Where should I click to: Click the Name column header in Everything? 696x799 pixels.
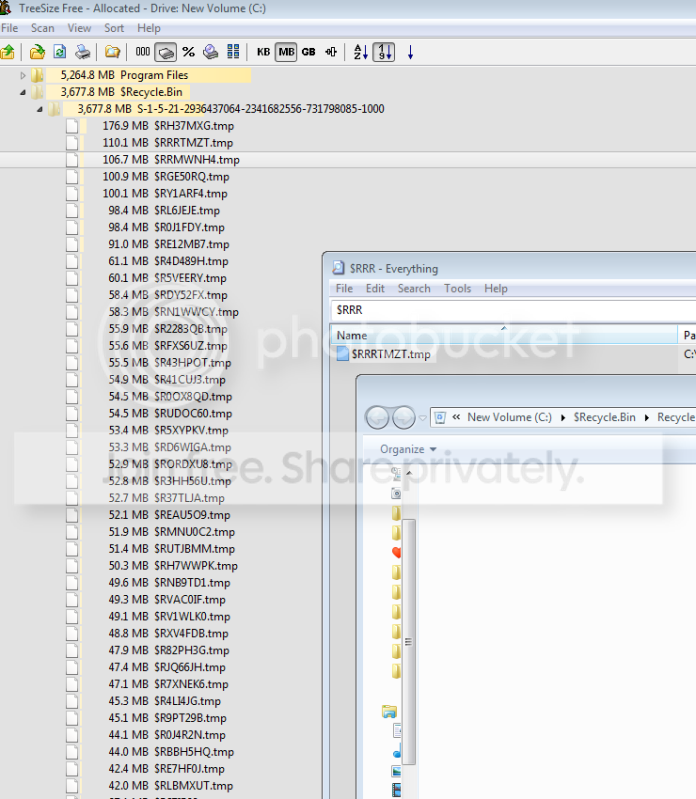(x=504, y=335)
